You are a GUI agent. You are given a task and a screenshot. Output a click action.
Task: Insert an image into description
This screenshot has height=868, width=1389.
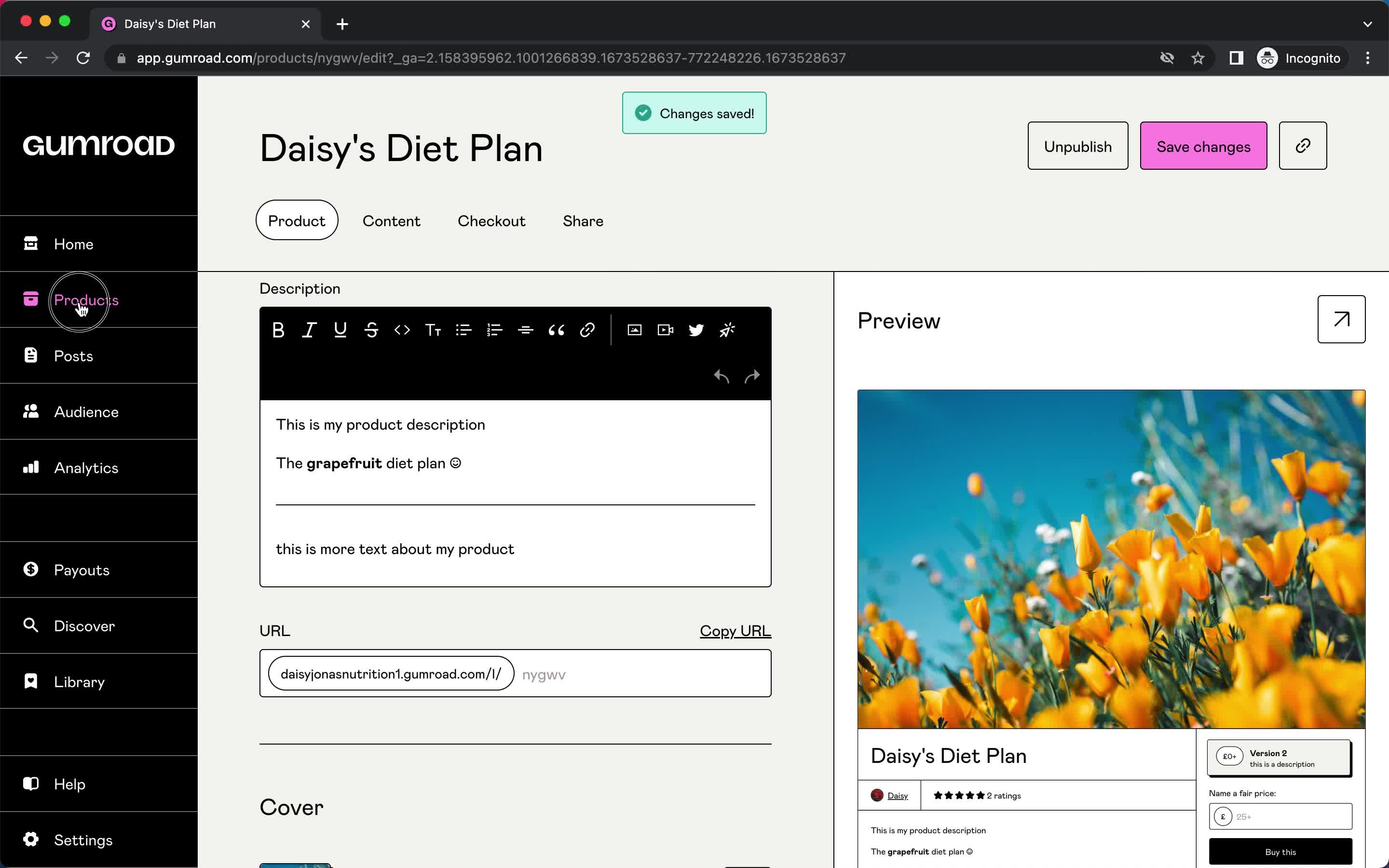point(635,329)
